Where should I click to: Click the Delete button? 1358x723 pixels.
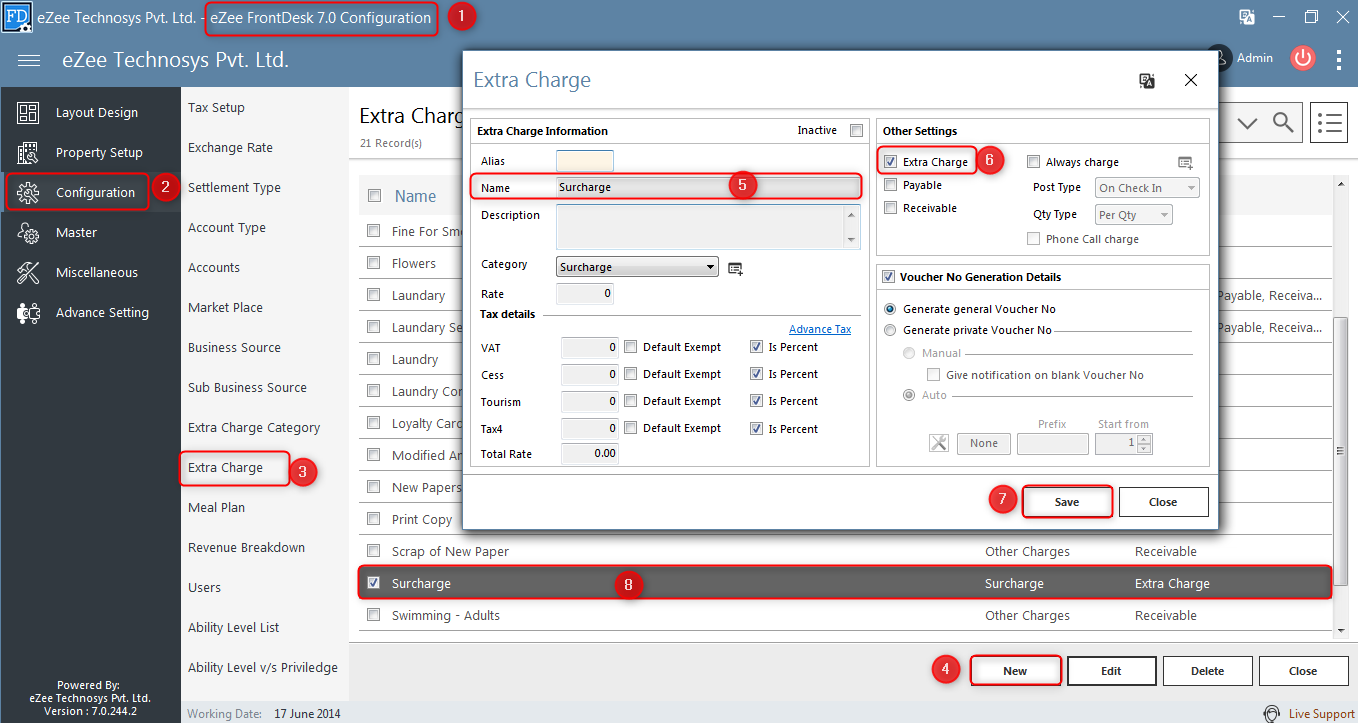coord(1207,671)
